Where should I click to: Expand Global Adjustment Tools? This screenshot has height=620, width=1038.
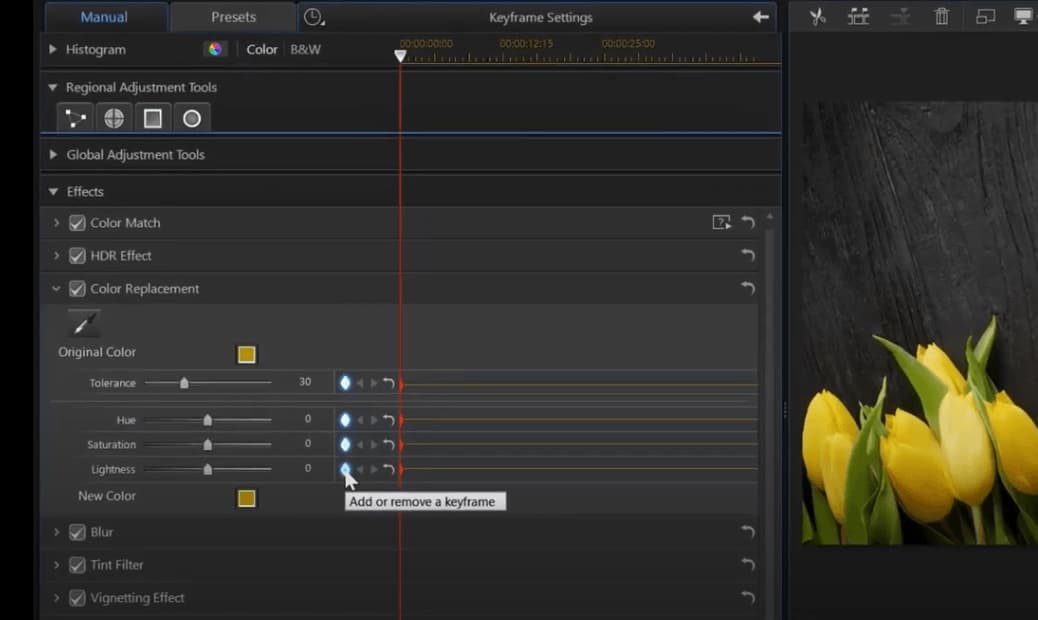[53, 155]
